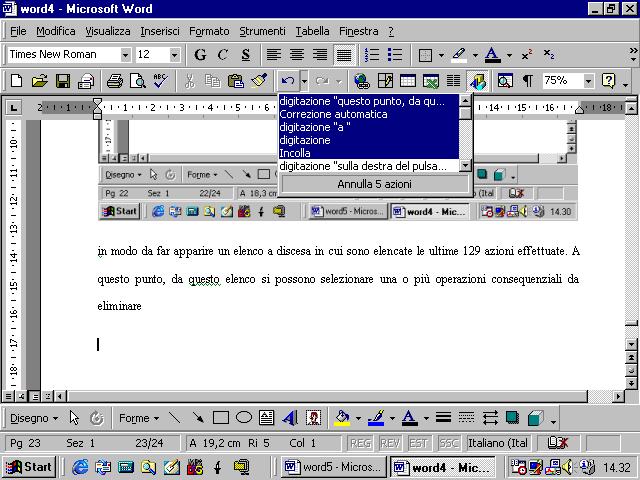This screenshot has height=480, width=640.
Task: Open the 75% zoom dropdown
Action: tap(588, 81)
